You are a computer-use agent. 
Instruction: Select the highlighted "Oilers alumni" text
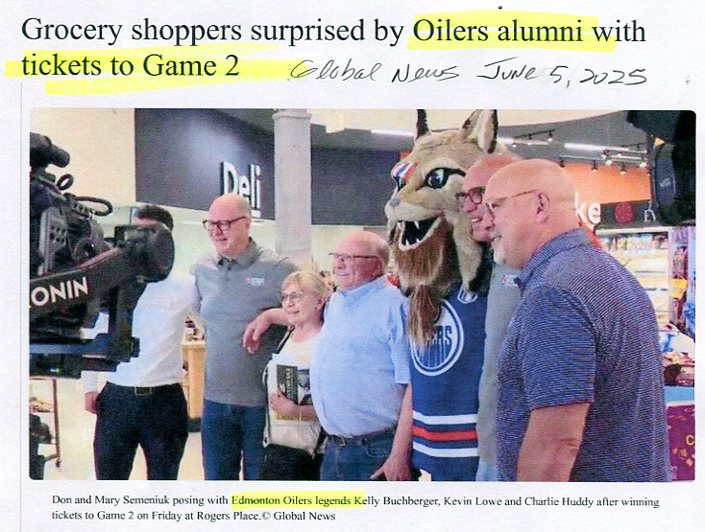pos(498,31)
